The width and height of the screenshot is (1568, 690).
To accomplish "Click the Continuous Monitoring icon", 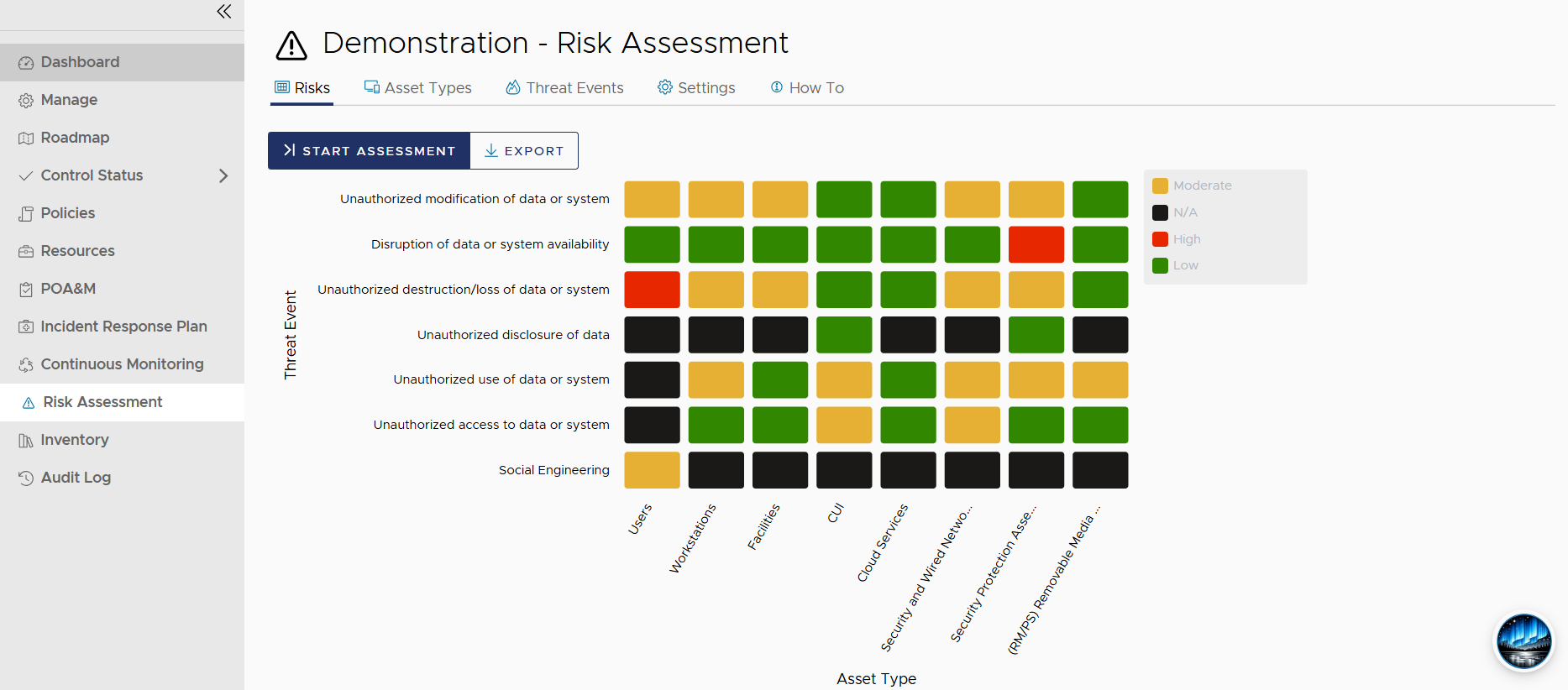I will [26, 365].
